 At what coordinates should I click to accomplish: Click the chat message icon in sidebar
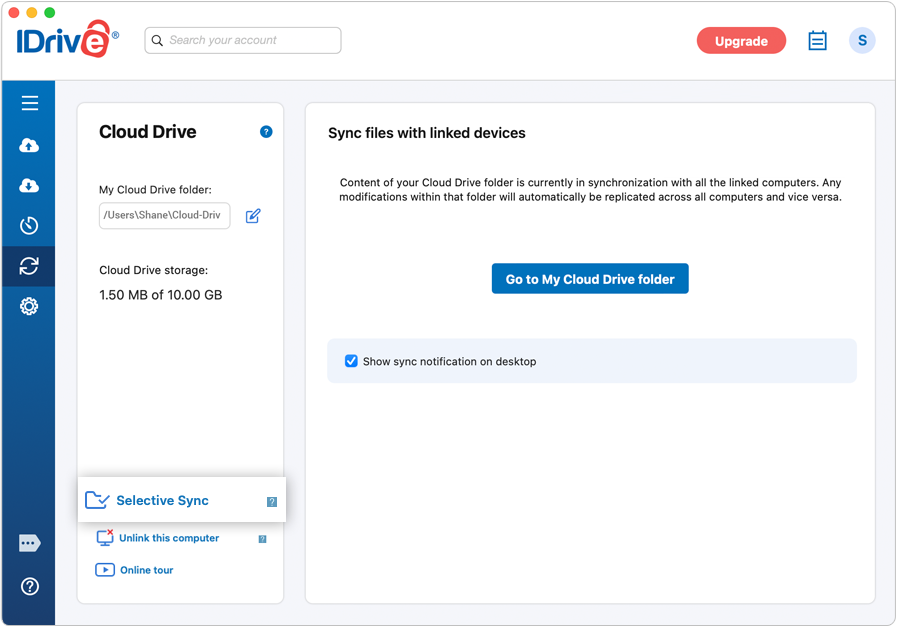point(29,543)
